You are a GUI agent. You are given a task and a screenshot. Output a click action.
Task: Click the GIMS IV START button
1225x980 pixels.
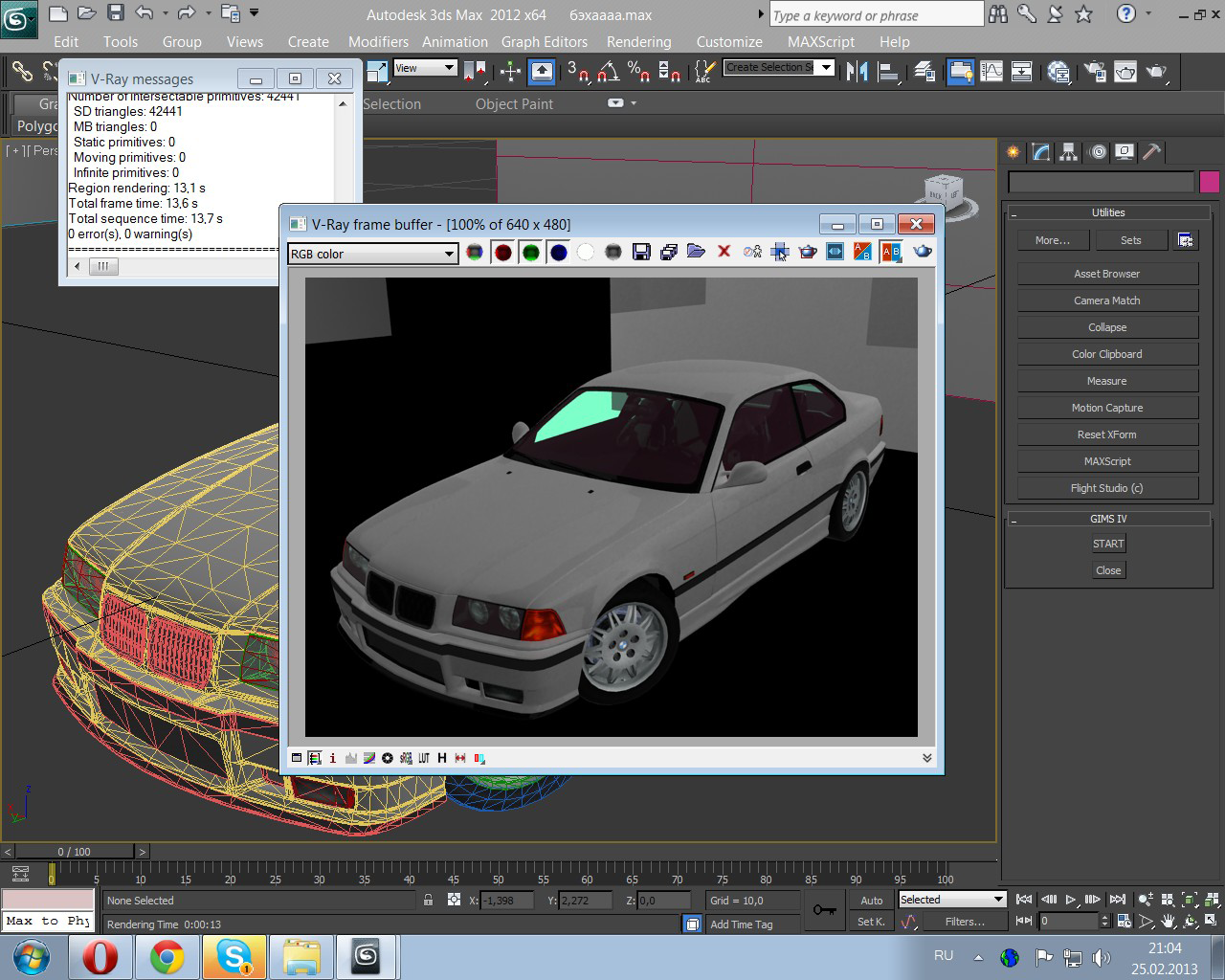pyautogui.click(x=1108, y=544)
